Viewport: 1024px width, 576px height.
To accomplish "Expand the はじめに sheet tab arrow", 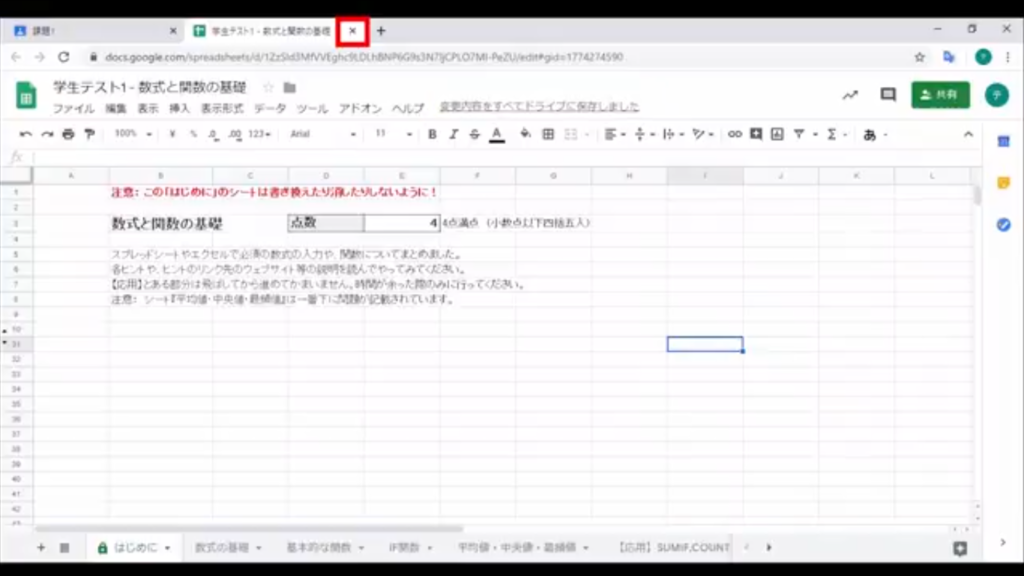I will click(168, 548).
